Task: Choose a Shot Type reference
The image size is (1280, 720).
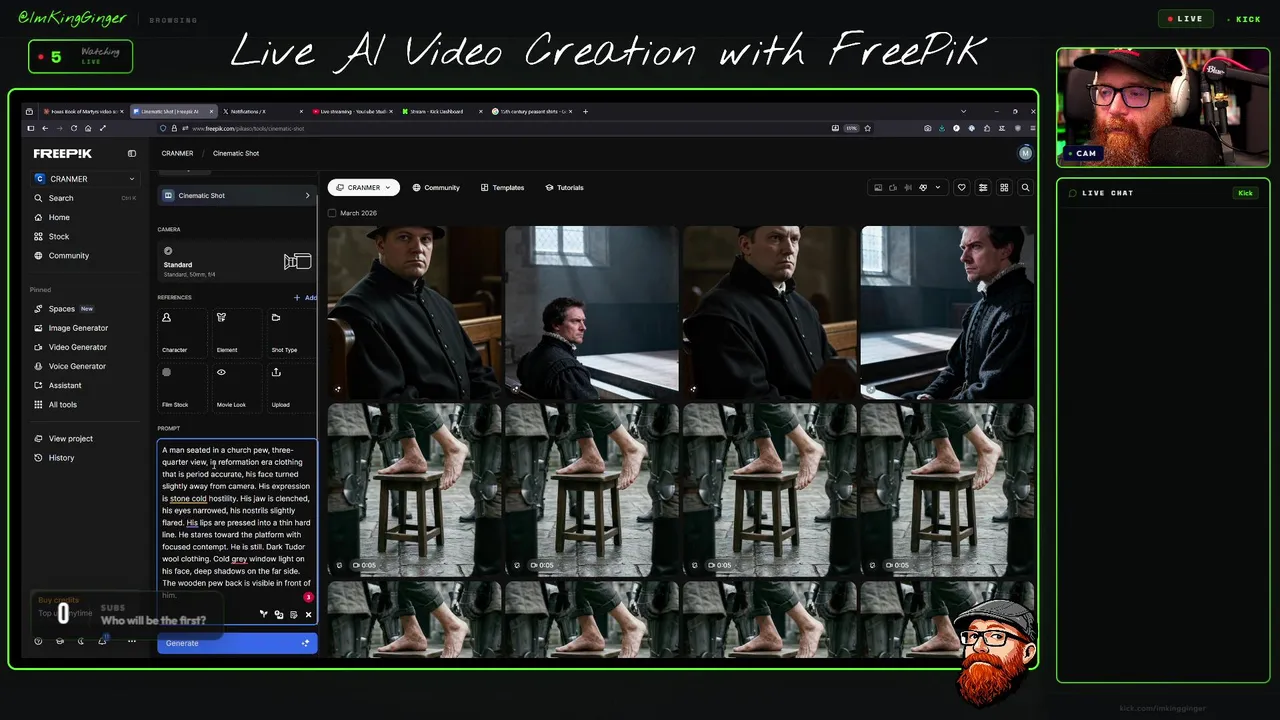Action: tap(291, 332)
